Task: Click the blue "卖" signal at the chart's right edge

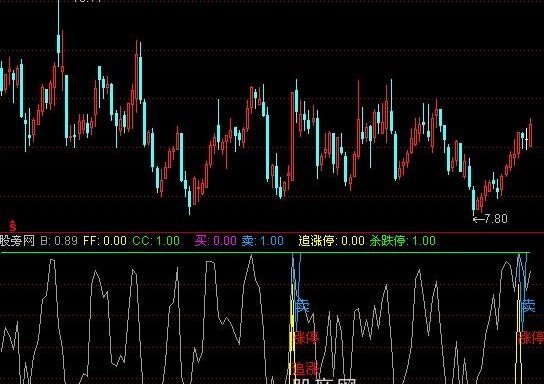Action: [528, 306]
